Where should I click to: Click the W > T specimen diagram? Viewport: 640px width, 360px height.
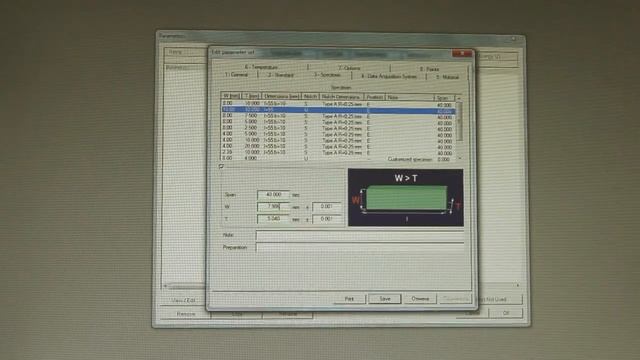(x=406, y=197)
